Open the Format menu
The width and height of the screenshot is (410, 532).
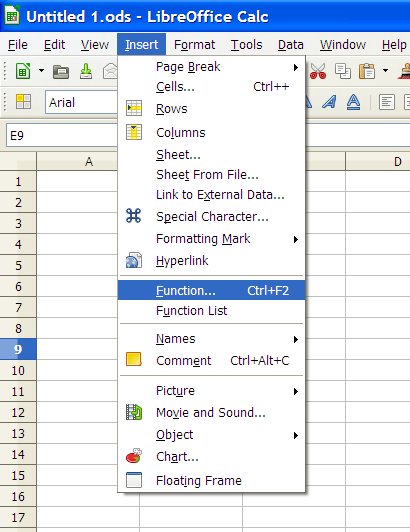pyautogui.click(x=194, y=45)
